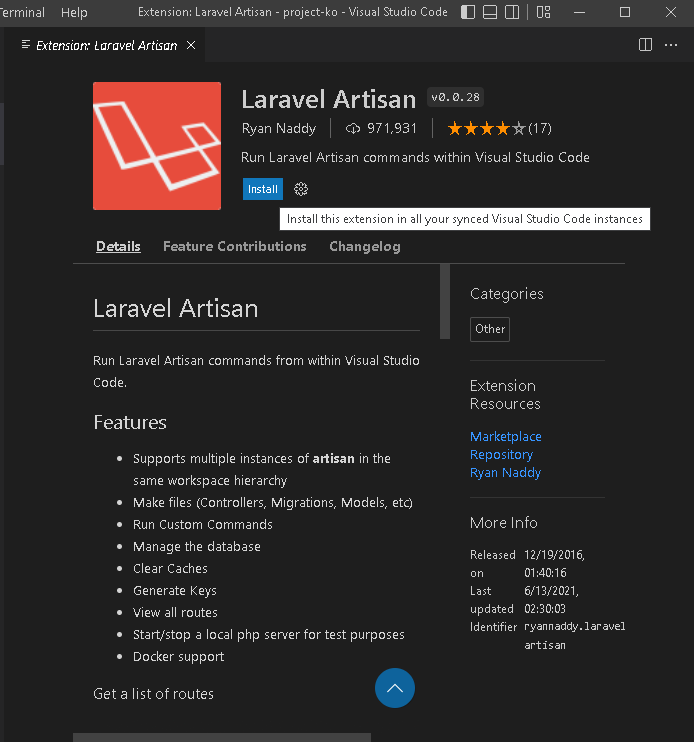
Task: Click the Laravel Artisan extension logo
Action: (x=157, y=146)
